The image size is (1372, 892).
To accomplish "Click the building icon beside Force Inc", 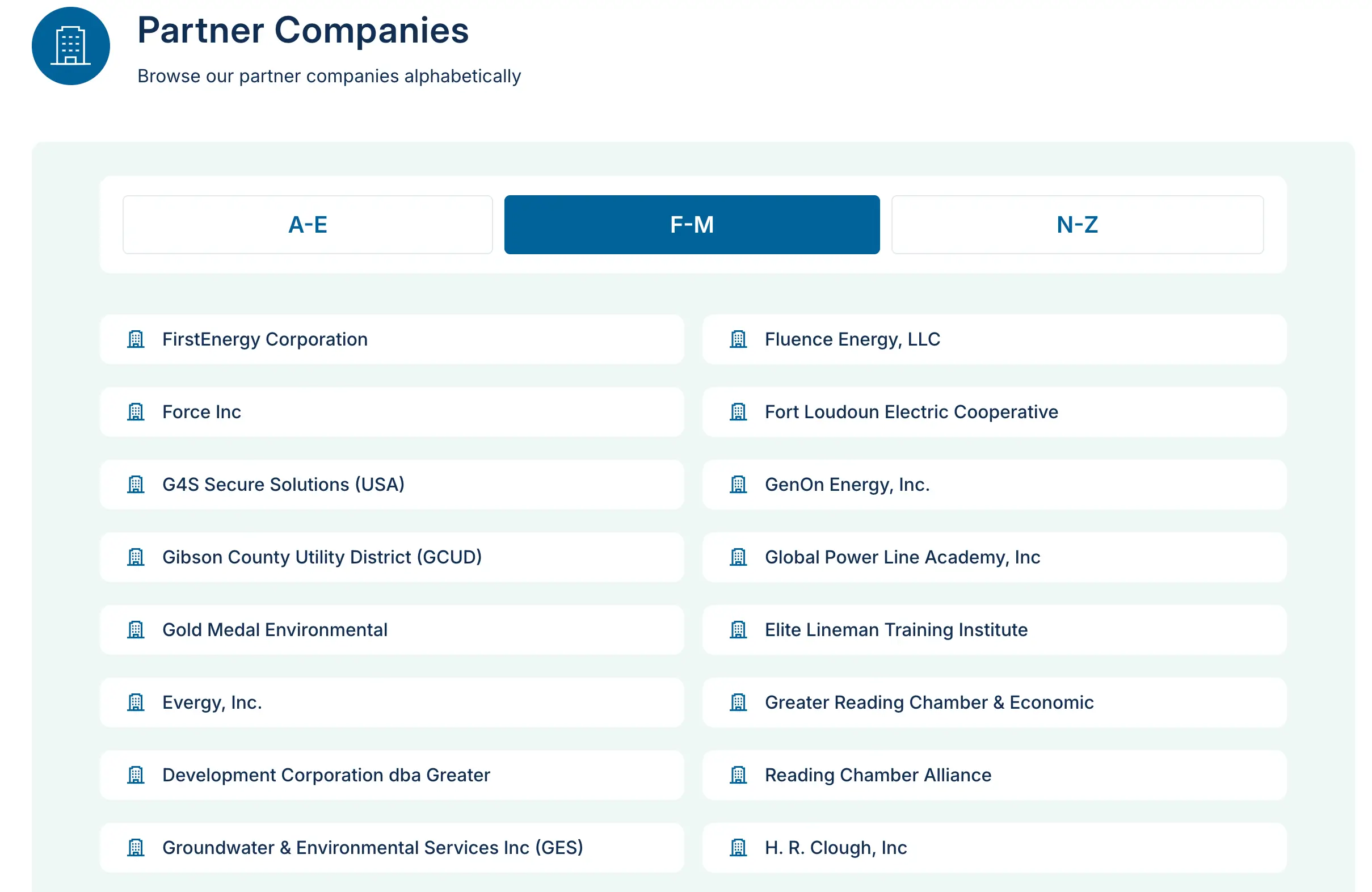I will tap(136, 412).
